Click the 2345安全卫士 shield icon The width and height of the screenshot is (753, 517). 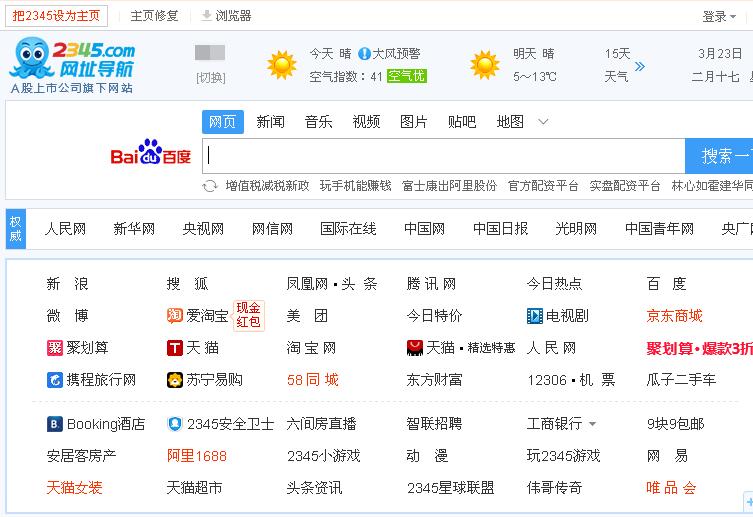[x=175, y=424]
